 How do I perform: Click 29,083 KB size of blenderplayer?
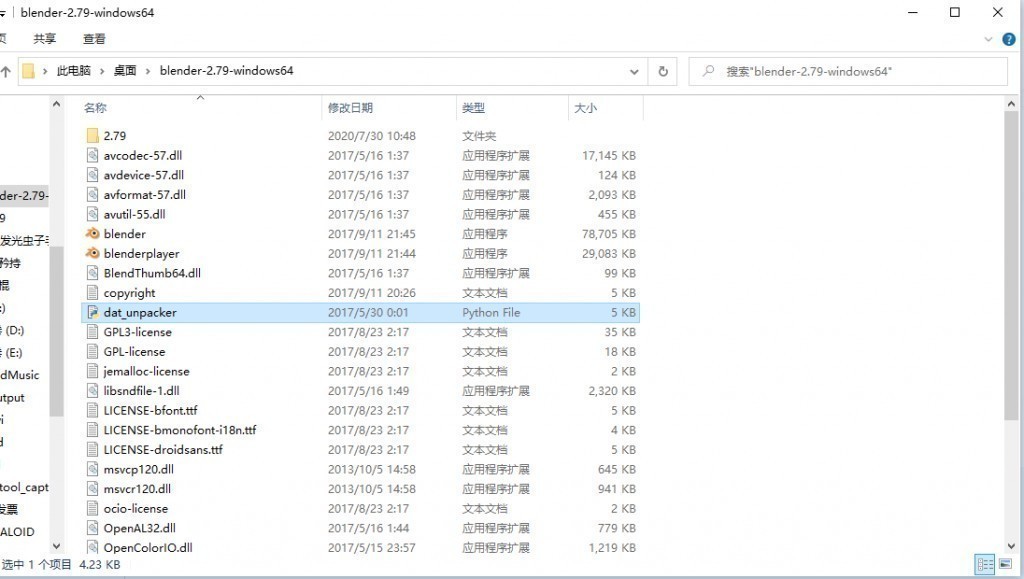tap(609, 253)
